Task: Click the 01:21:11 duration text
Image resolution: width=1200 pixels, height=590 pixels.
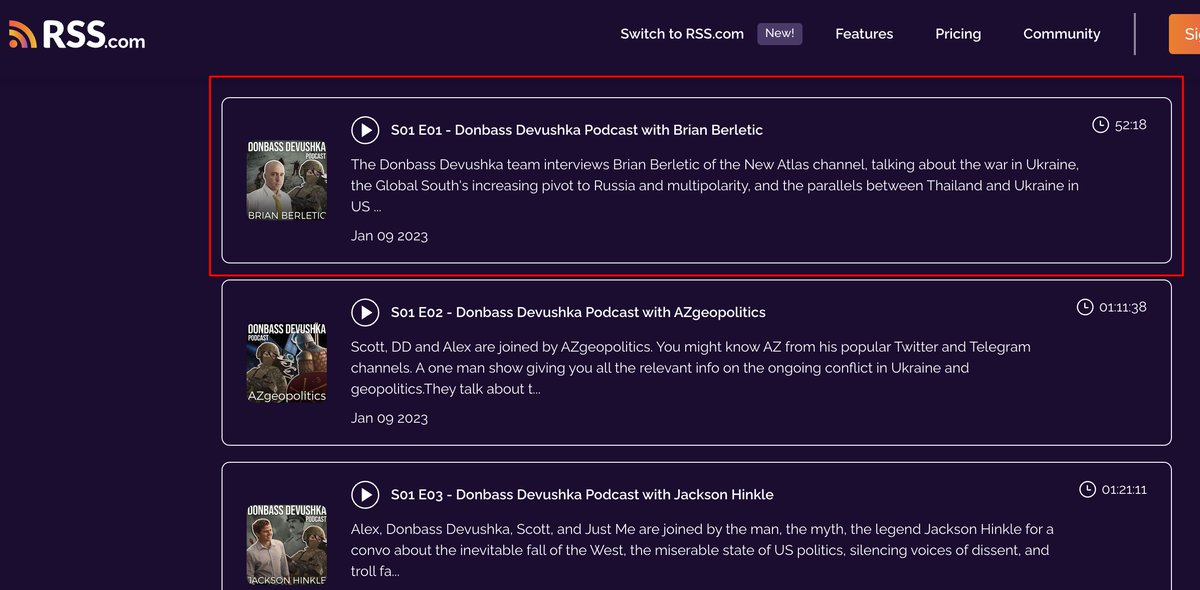Action: [1124, 490]
